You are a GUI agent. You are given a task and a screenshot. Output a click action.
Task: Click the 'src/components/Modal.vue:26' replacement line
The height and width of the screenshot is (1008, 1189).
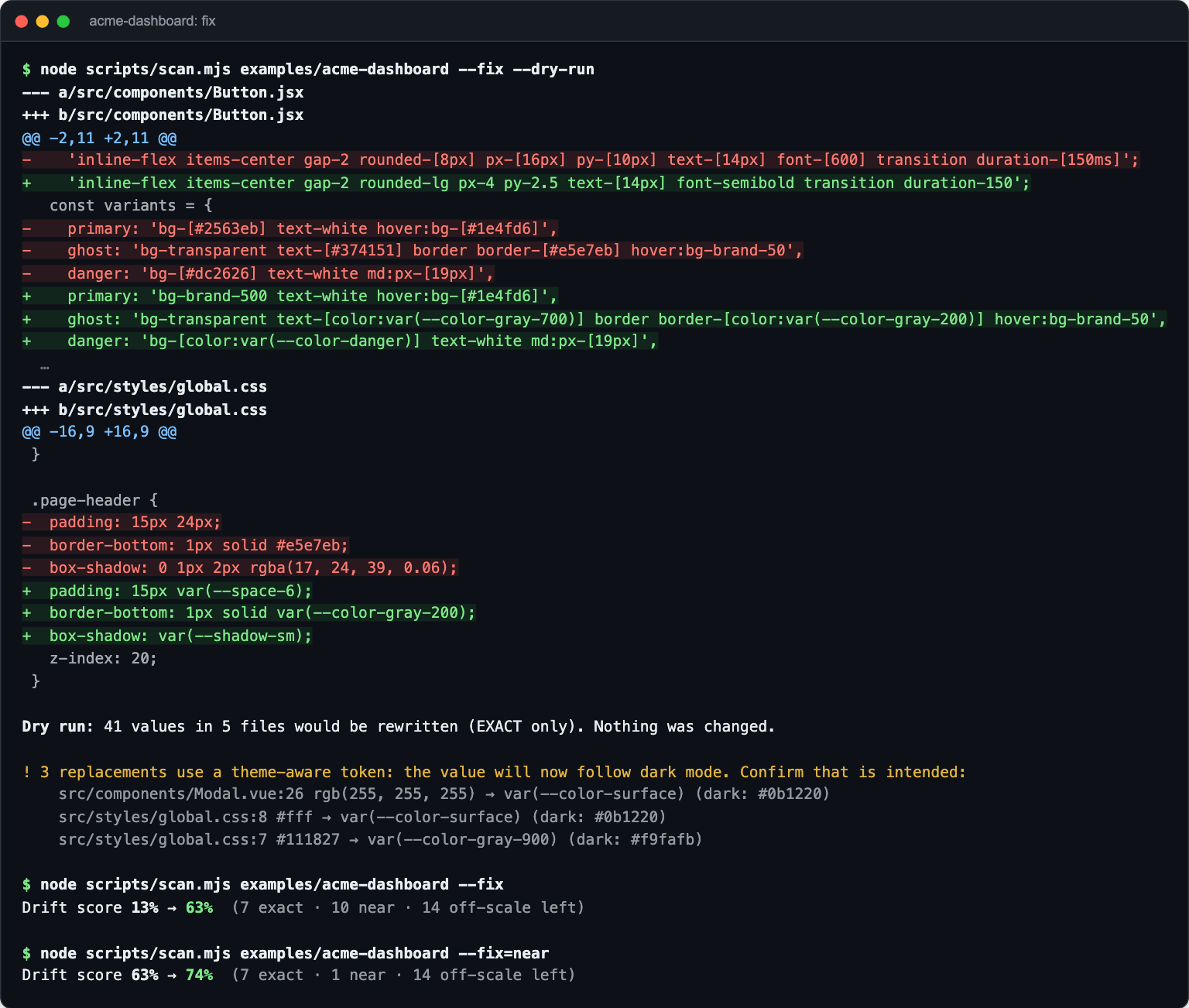[x=444, y=794]
